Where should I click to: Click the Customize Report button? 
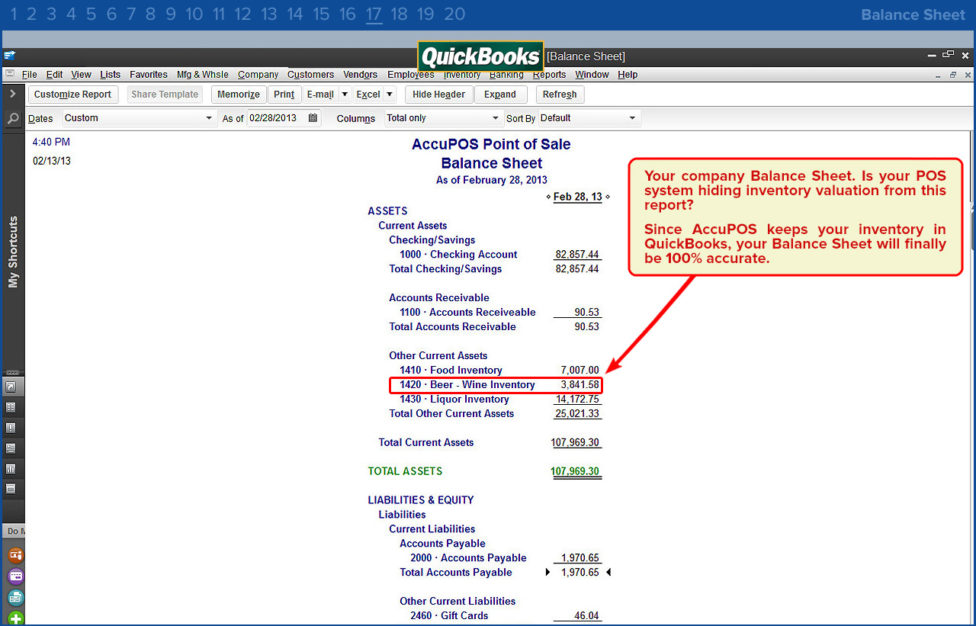click(x=72, y=94)
